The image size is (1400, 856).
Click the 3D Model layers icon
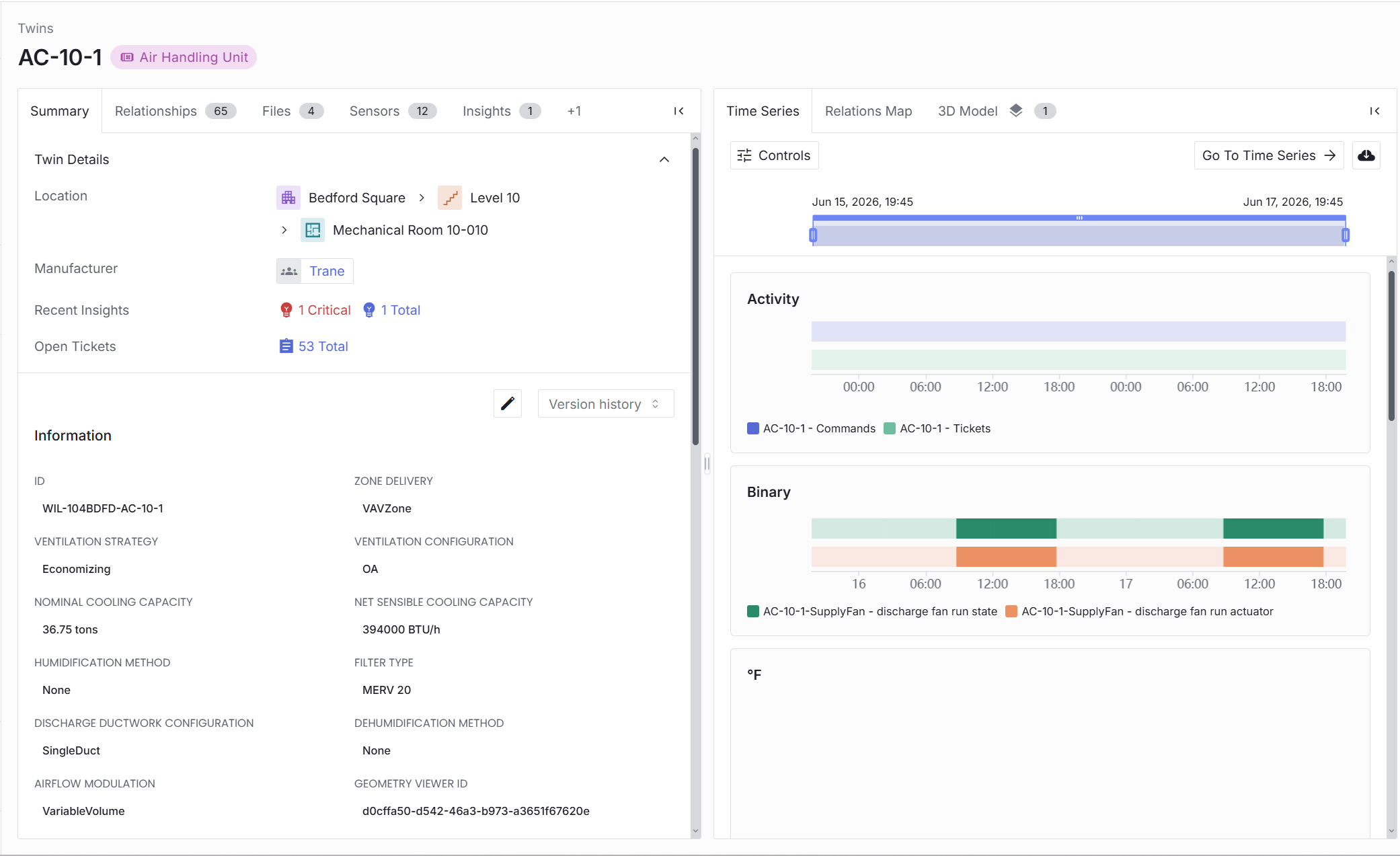[1016, 110]
